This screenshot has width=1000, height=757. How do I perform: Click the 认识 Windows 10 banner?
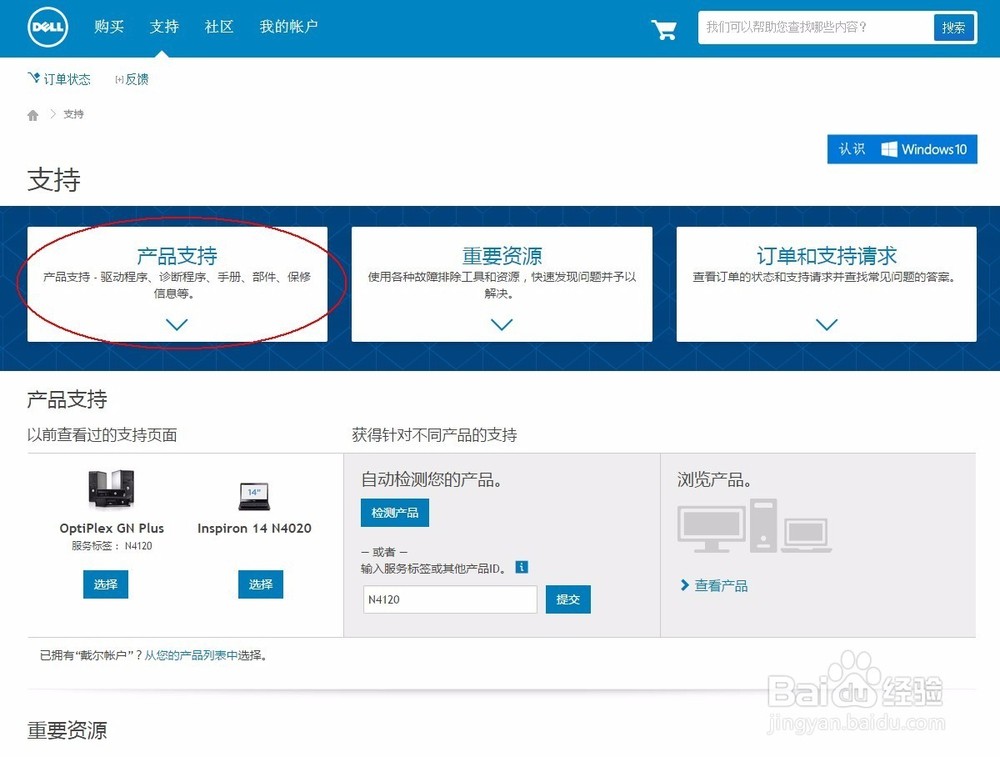pos(902,149)
